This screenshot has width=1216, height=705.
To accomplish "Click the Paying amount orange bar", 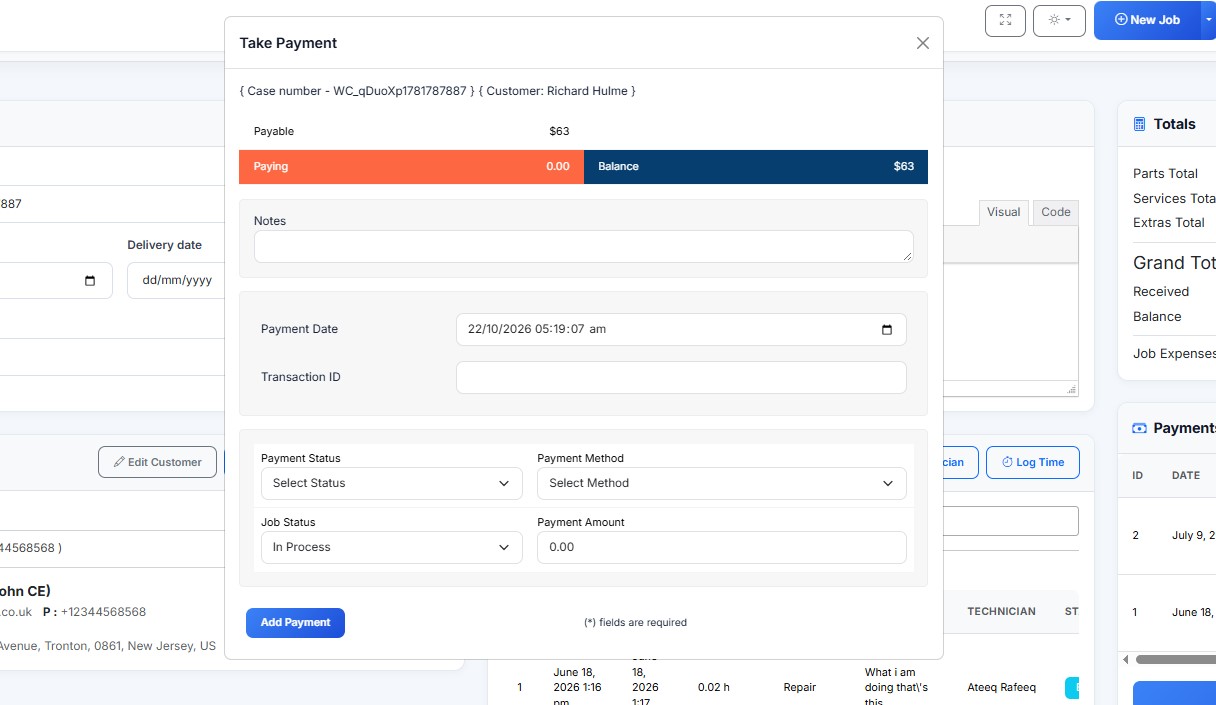I will [411, 167].
